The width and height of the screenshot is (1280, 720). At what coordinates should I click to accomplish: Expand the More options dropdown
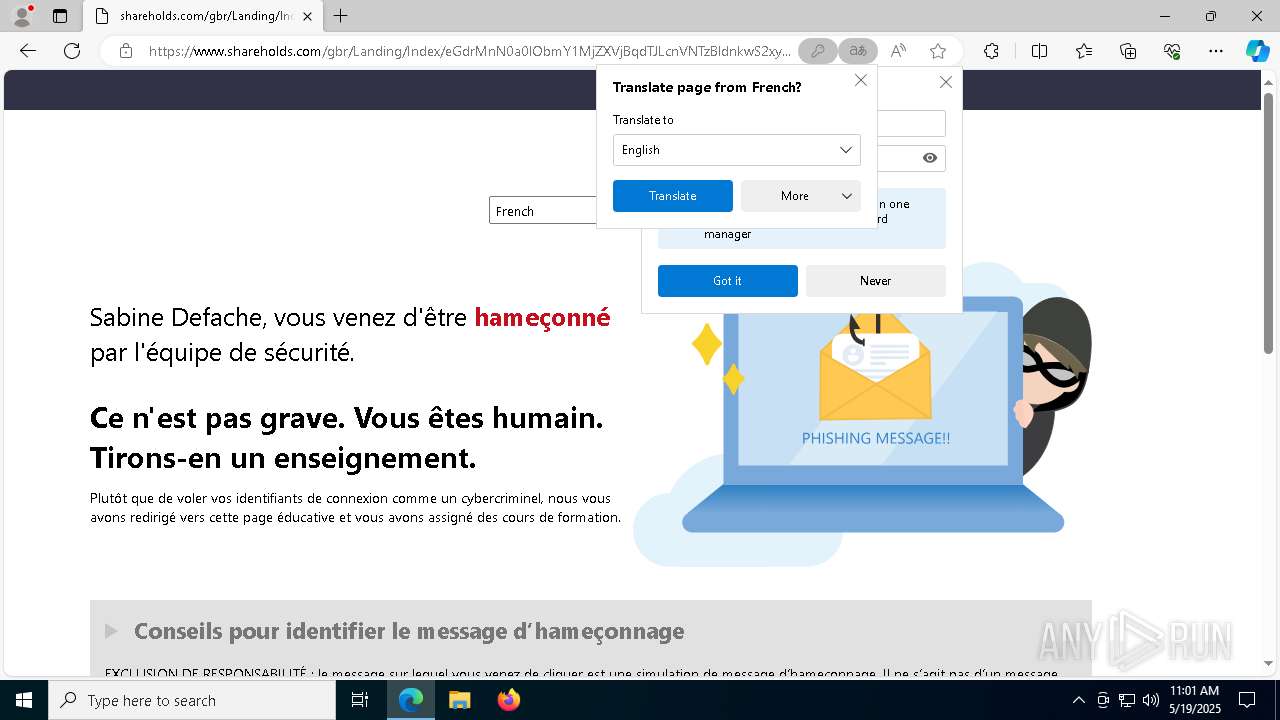[800, 196]
